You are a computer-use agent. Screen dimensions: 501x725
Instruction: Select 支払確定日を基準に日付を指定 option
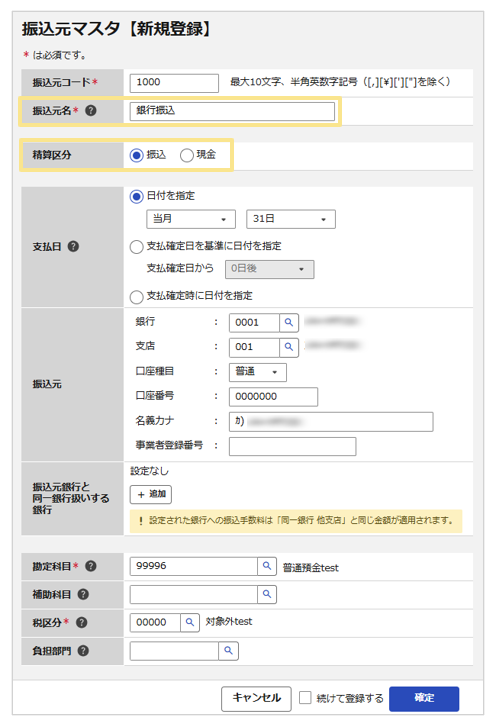(x=136, y=247)
